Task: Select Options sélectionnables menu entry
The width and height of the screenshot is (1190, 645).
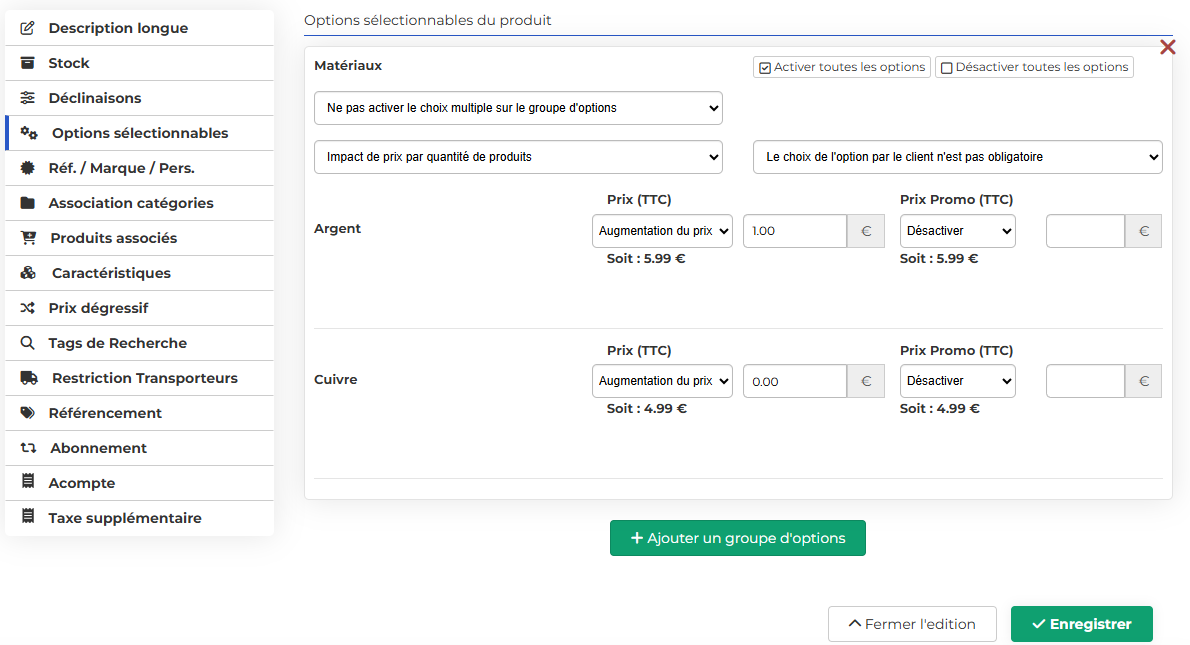Action: (140, 133)
